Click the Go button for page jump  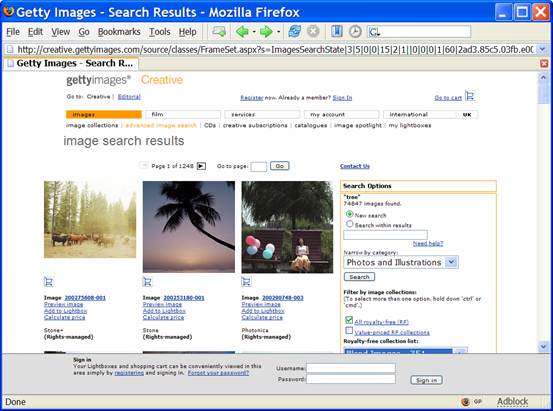click(280, 166)
